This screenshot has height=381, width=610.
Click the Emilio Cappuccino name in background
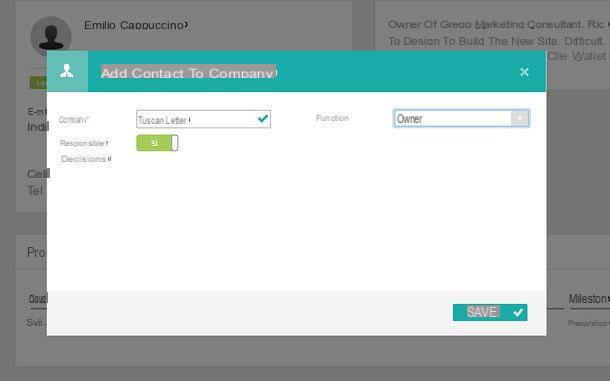point(135,25)
